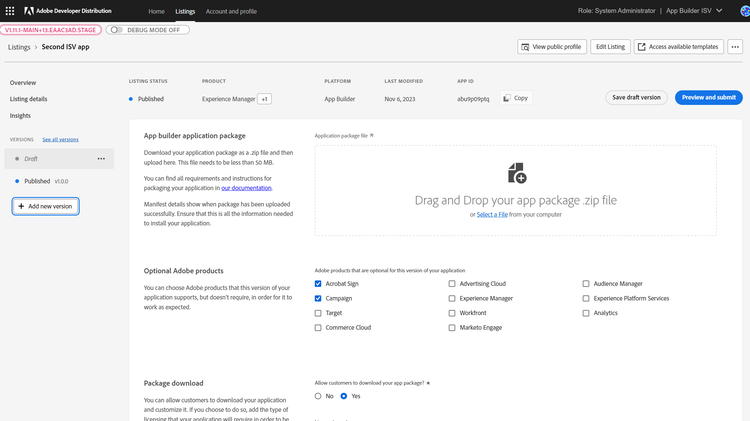Uncheck Campaign checkbox
Viewport: 750px width, 421px height.
point(318,299)
